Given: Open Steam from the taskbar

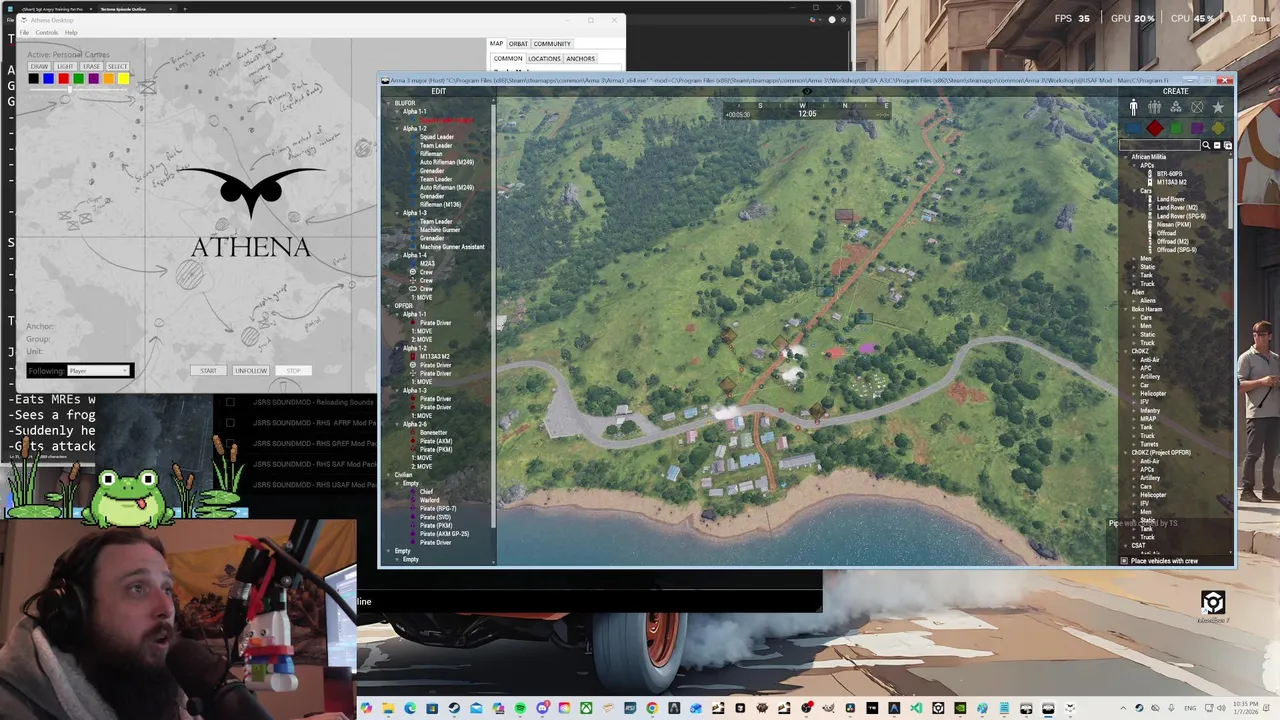Looking at the screenshot, I should (x=454, y=708).
